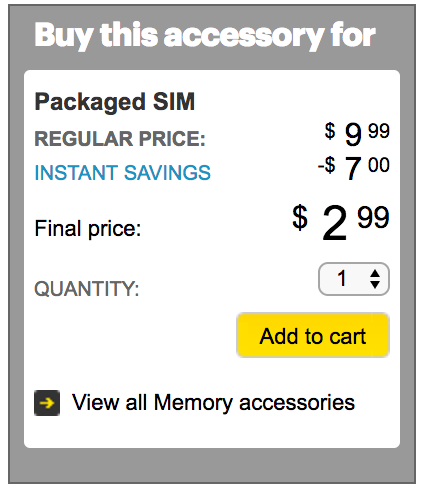Image resolution: width=424 pixels, height=492 pixels.
Task: Click the INSTANT SAVINGS blue link
Action: tap(123, 173)
